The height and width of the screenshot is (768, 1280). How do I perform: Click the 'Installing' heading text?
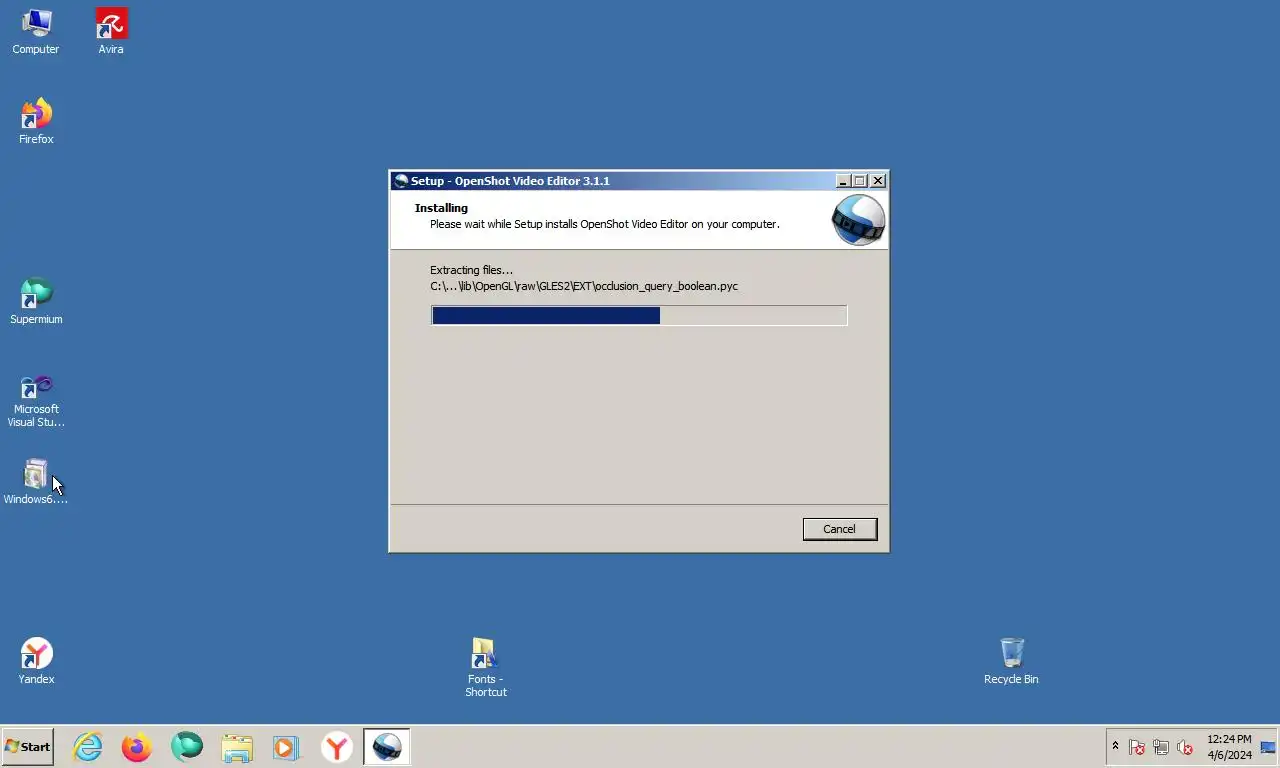point(441,208)
